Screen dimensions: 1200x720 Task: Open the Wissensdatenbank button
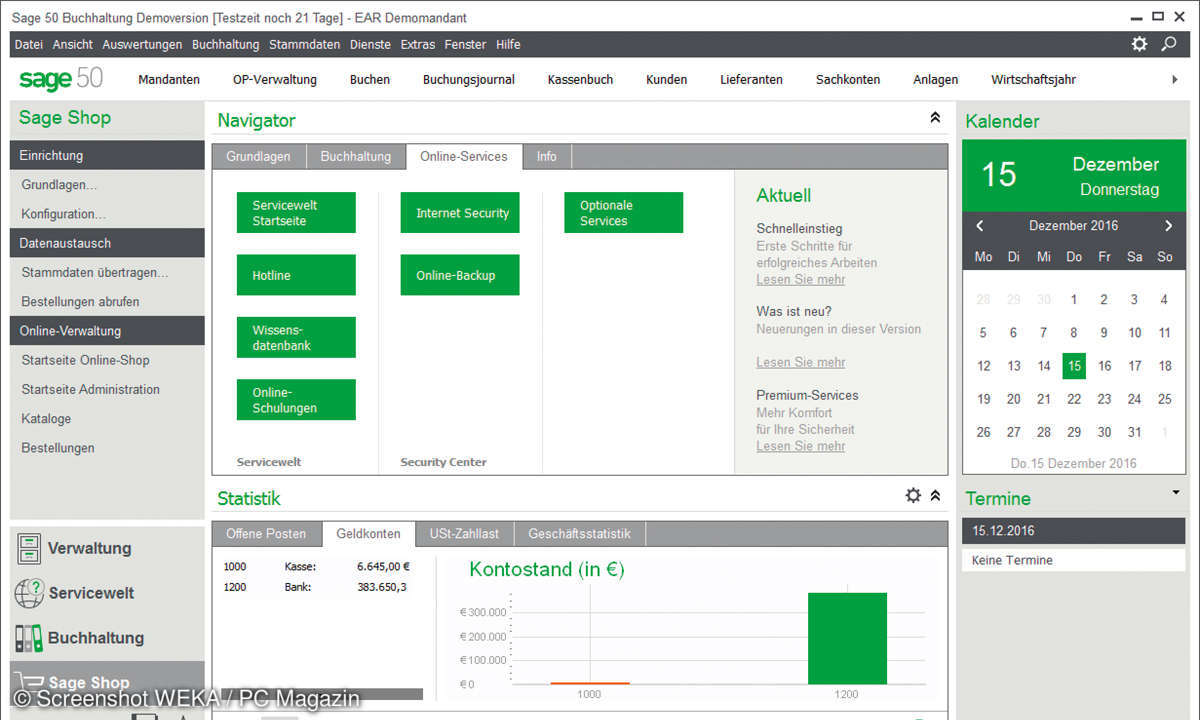click(296, 337)
